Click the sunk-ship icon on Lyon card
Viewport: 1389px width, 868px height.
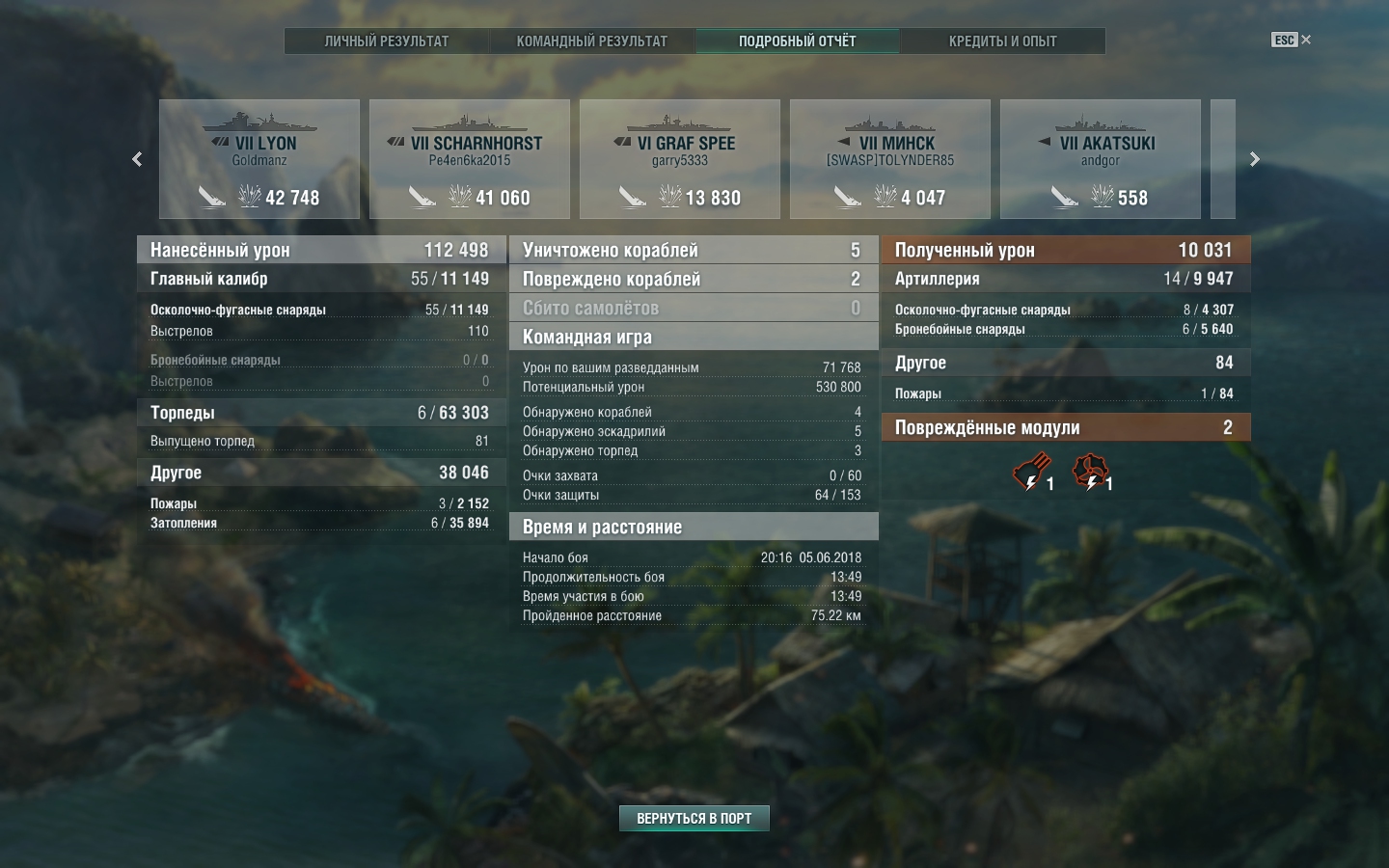[211, 197]
